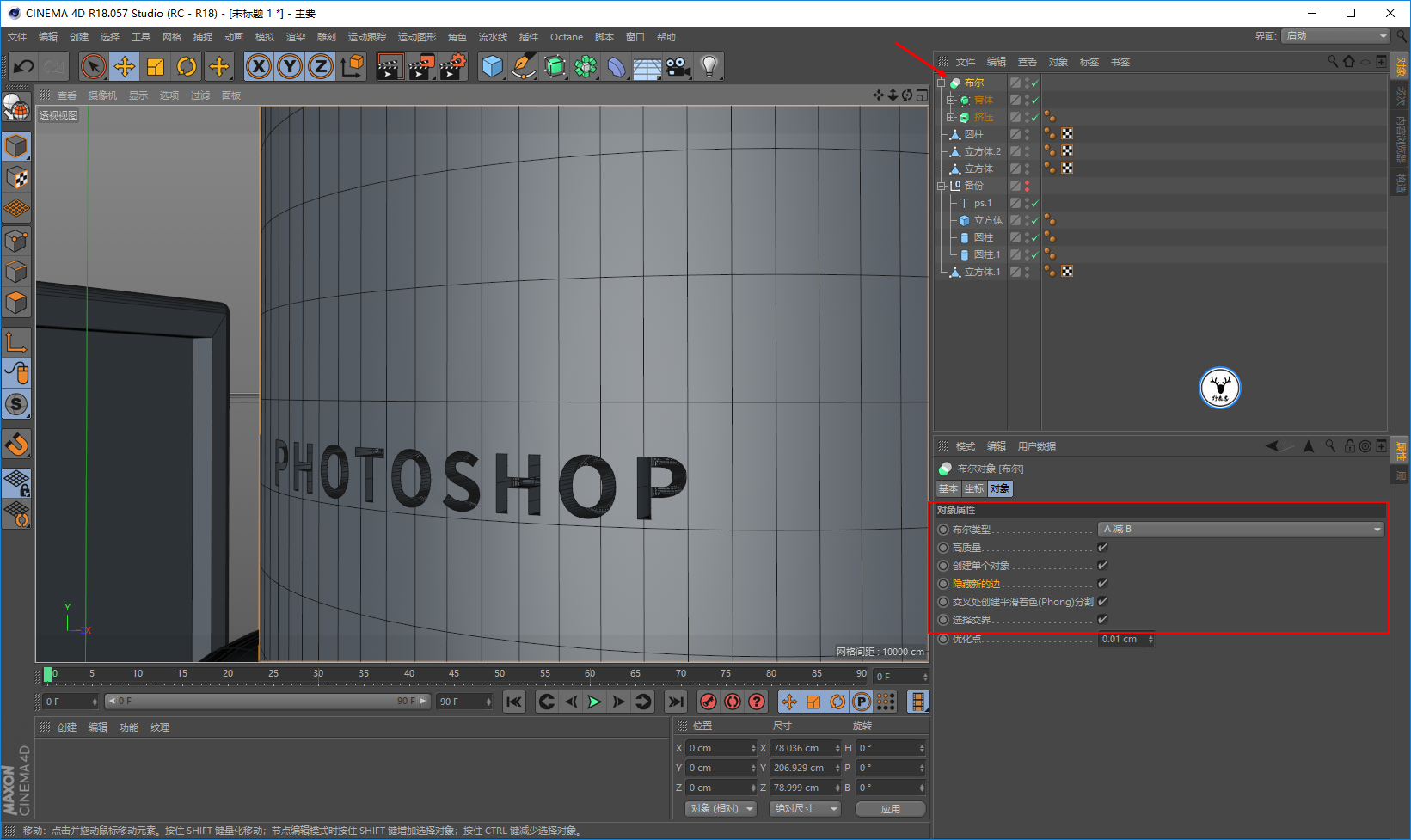Click the Floor environment icon
Image resolution: width=1411 pixels, height=840 pixels.
pyautogui.click(x=647, y=66)
